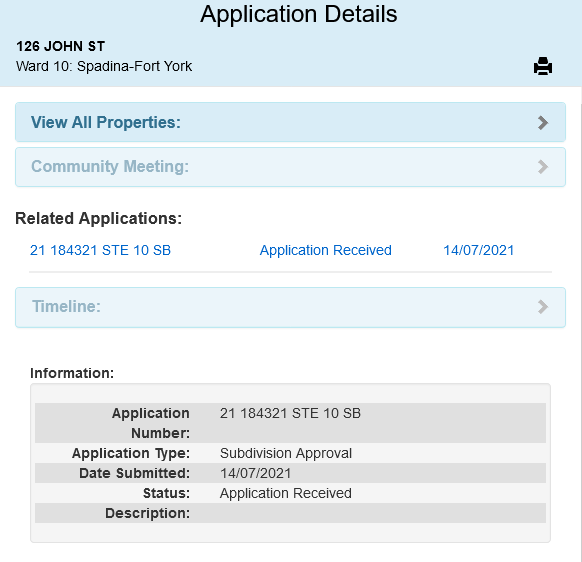Select the Subdivision Approval value
The width and height of the screenshot is (582, 562).
[286, 453]
